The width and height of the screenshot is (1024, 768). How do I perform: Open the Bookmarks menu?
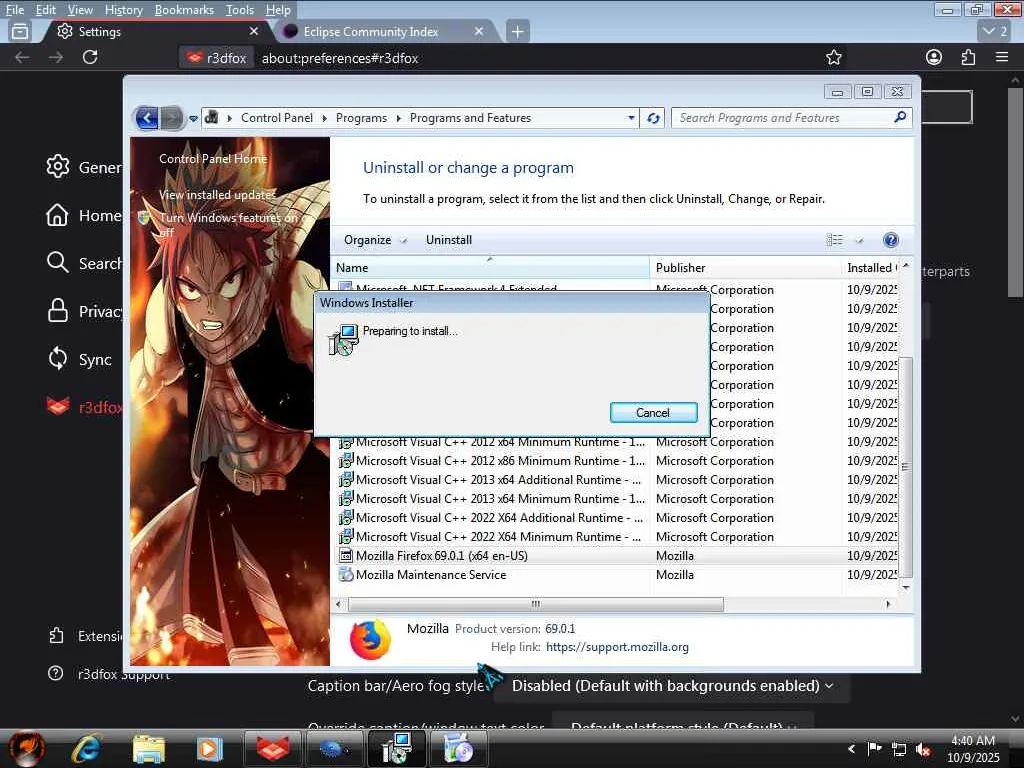point(184,10)
